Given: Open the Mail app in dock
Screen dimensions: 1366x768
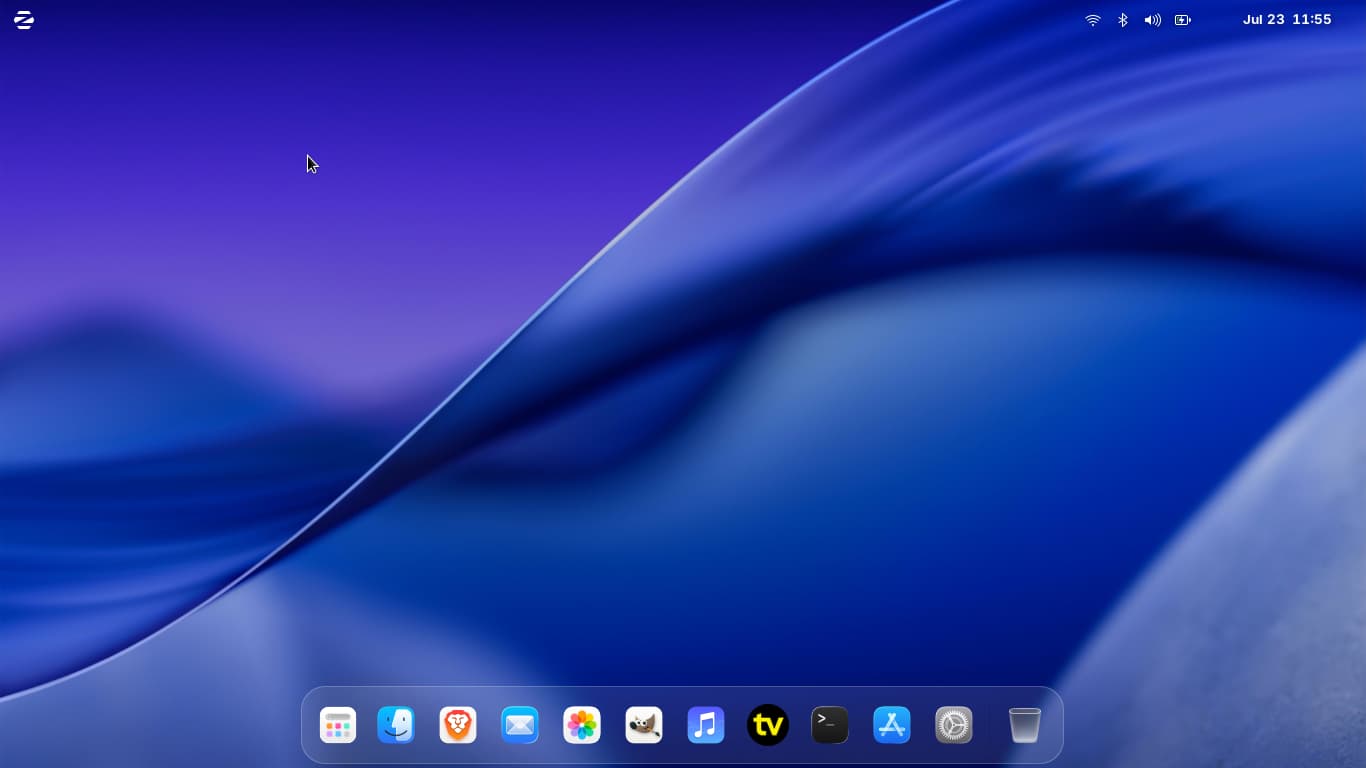Looking at the screenshot, I should pos(520,725).
